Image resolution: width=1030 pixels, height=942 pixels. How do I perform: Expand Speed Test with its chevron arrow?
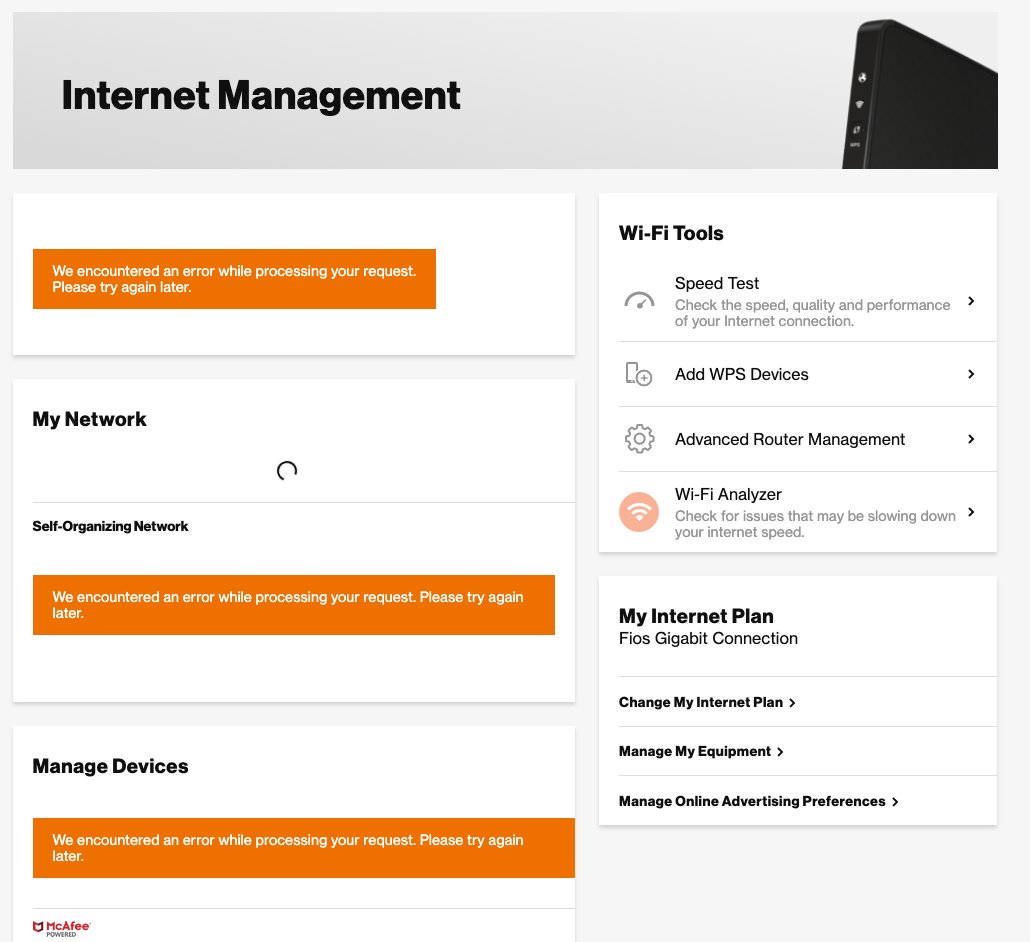coord(971,302)
